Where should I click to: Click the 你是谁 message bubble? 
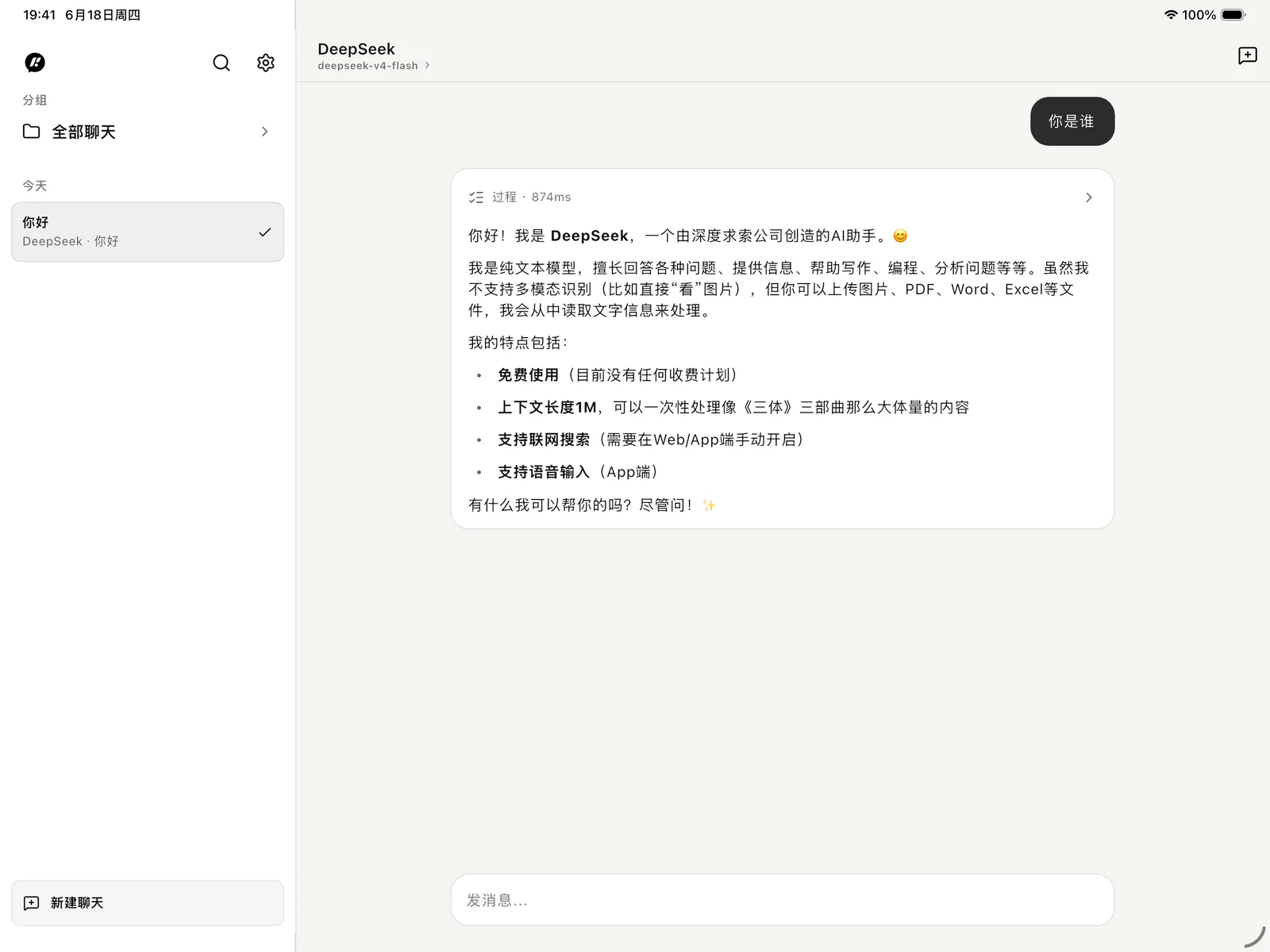pyautogui.click(x=1072, y=121)
